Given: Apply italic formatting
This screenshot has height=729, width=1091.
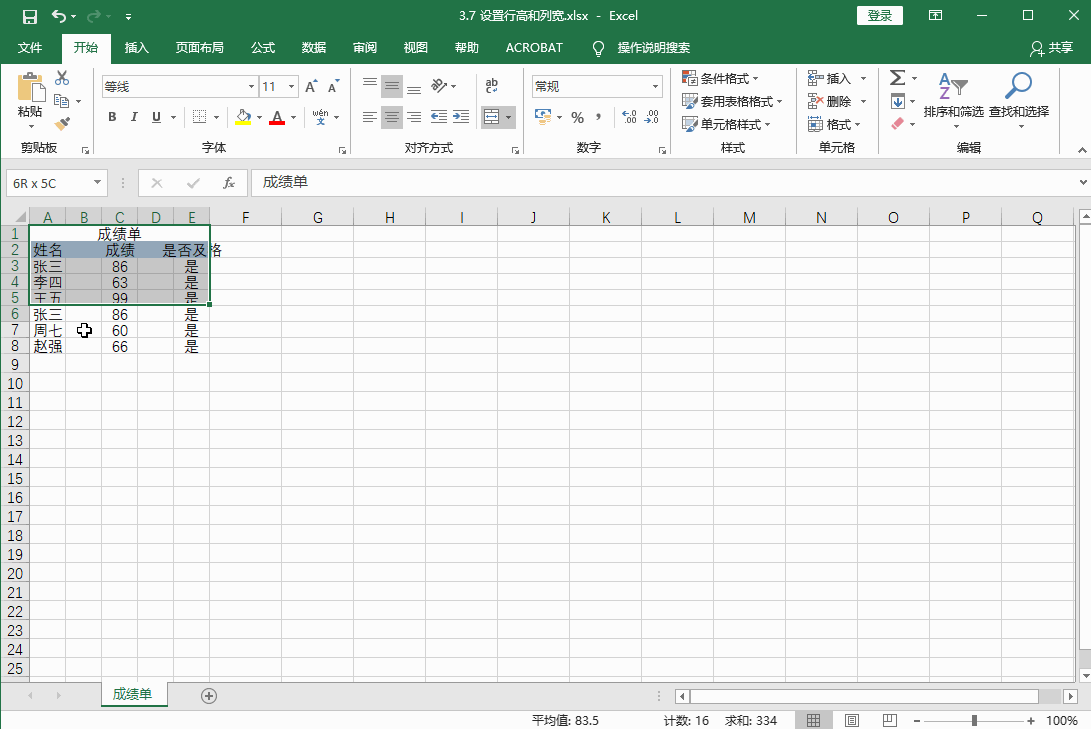Looking at the screenshot, I should [133, 117].
